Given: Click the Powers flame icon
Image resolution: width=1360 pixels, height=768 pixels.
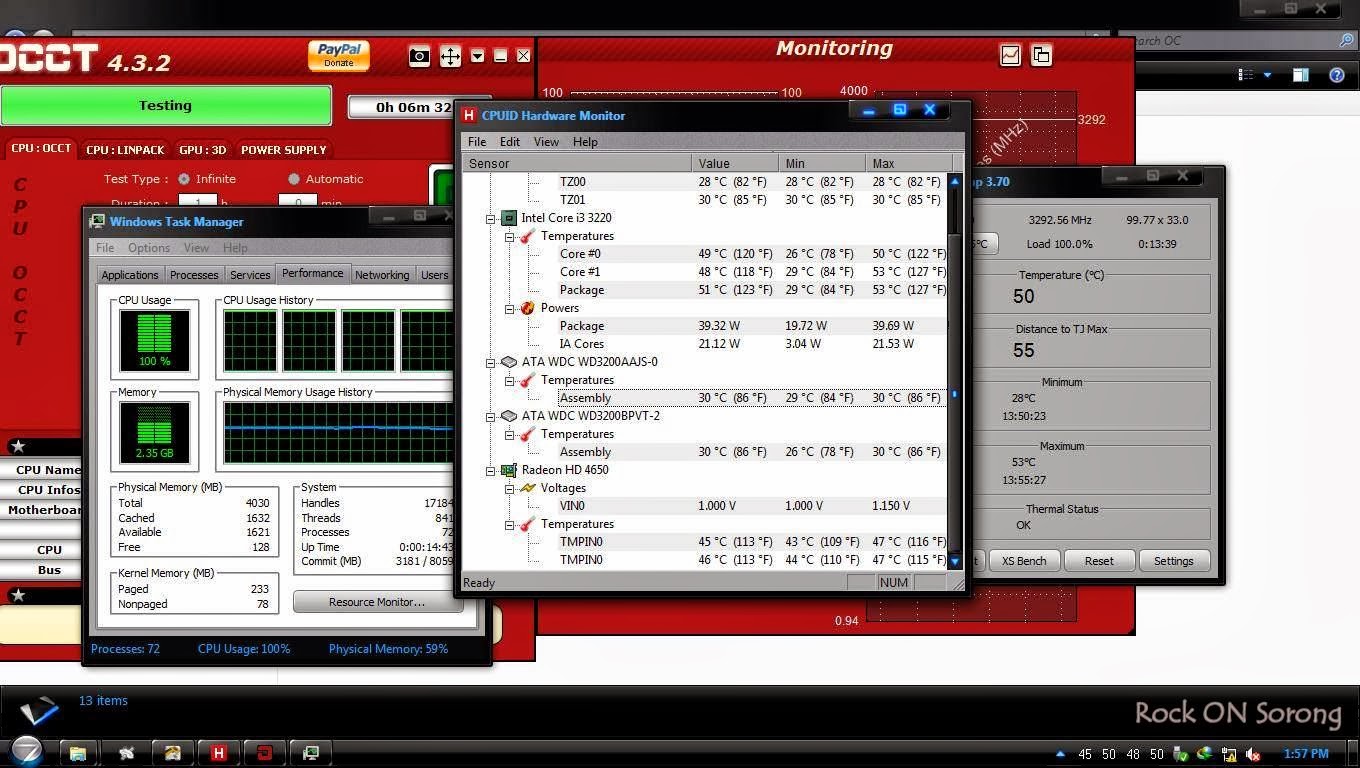Looking at the screenshot, I should pyautogui.click(x=527, y=308).
